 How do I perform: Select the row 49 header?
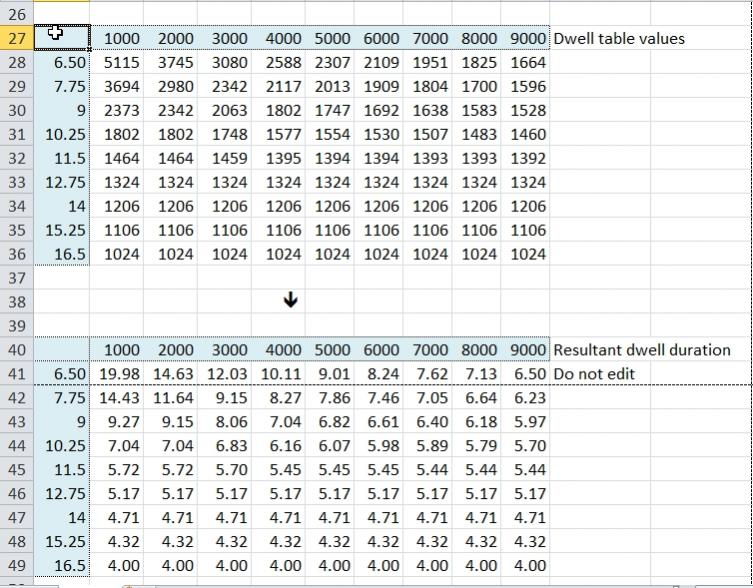tap(16, 566)
